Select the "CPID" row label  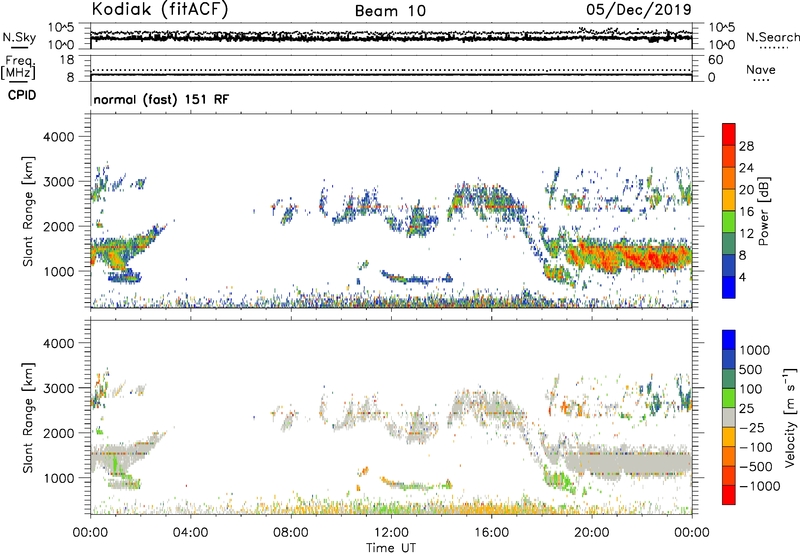click(22, 95)
